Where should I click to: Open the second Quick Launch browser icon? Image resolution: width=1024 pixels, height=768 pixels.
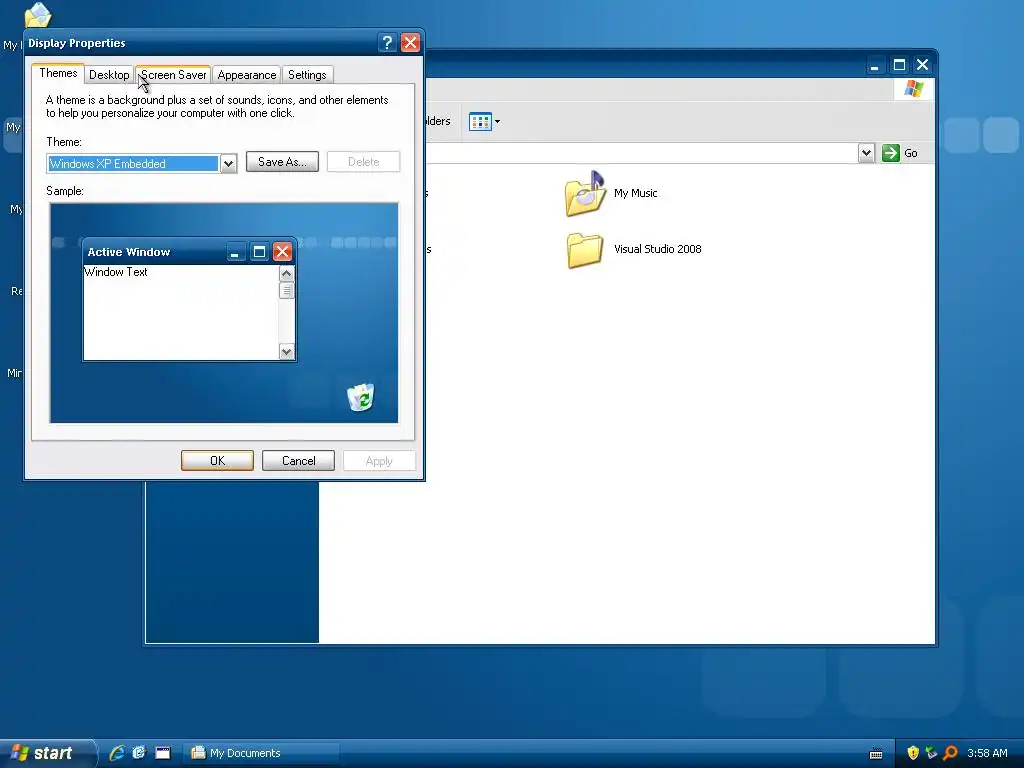pos(139,753)
